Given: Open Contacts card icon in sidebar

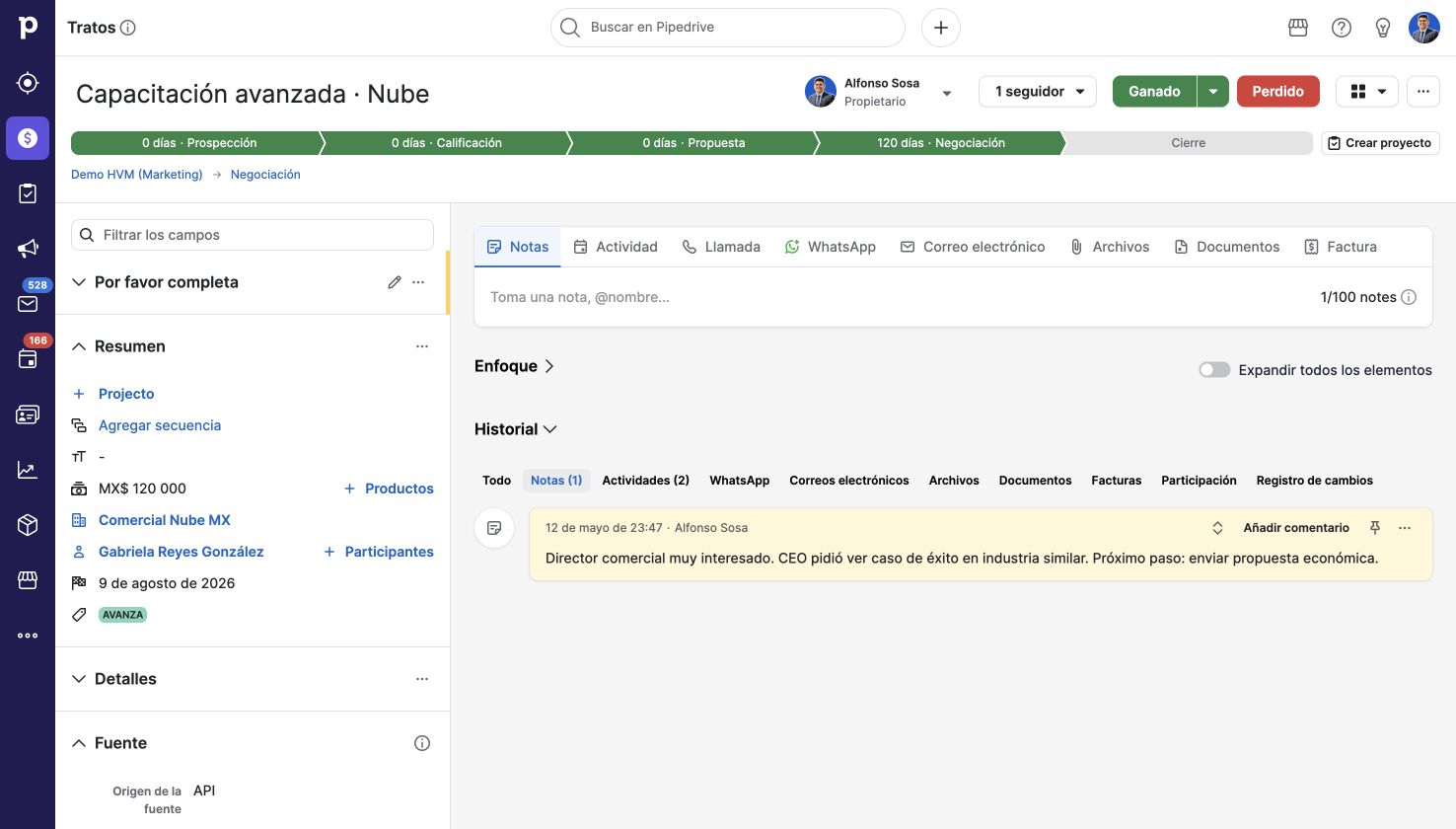Looking at the screenshot, I should point(28,414).
